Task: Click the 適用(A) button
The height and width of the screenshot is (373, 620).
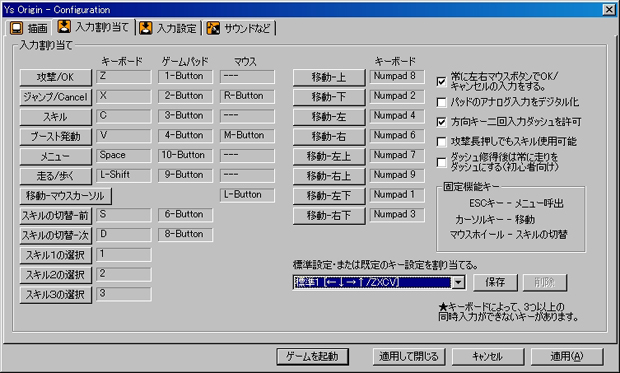Action: 567,357
